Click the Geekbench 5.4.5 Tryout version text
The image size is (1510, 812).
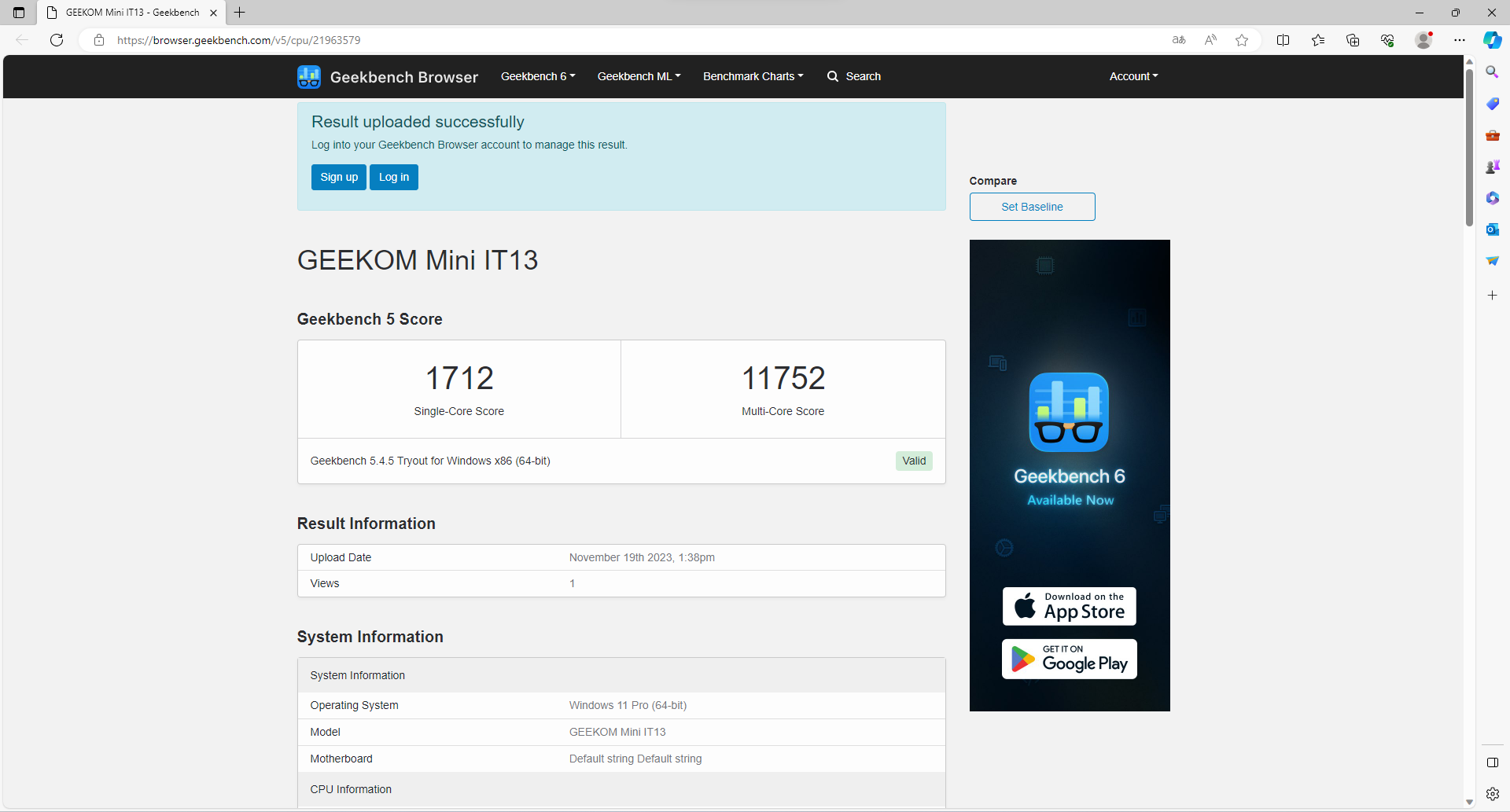(x=430, y=461)
